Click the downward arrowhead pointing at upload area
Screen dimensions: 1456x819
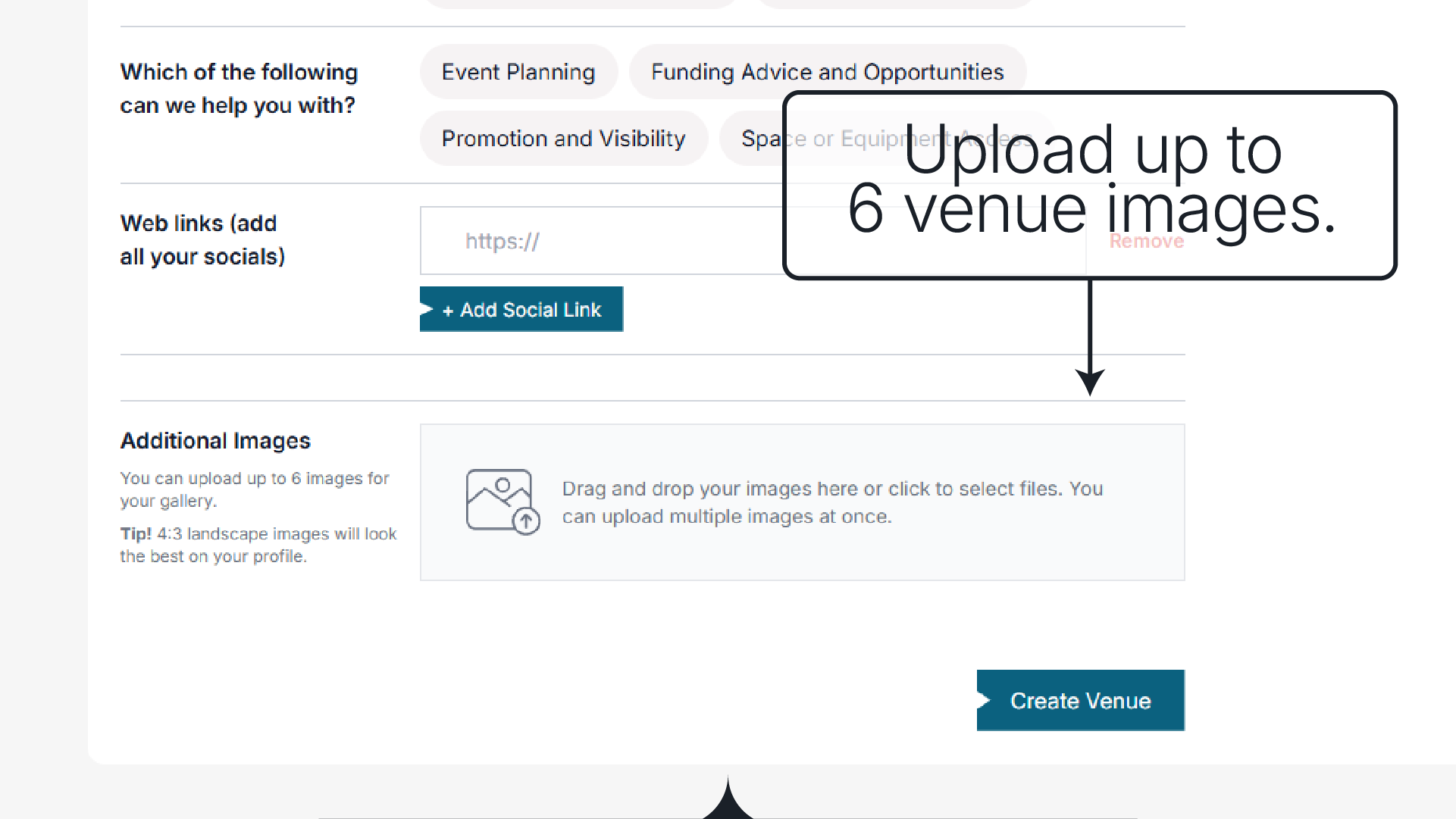click(1090, 381)
